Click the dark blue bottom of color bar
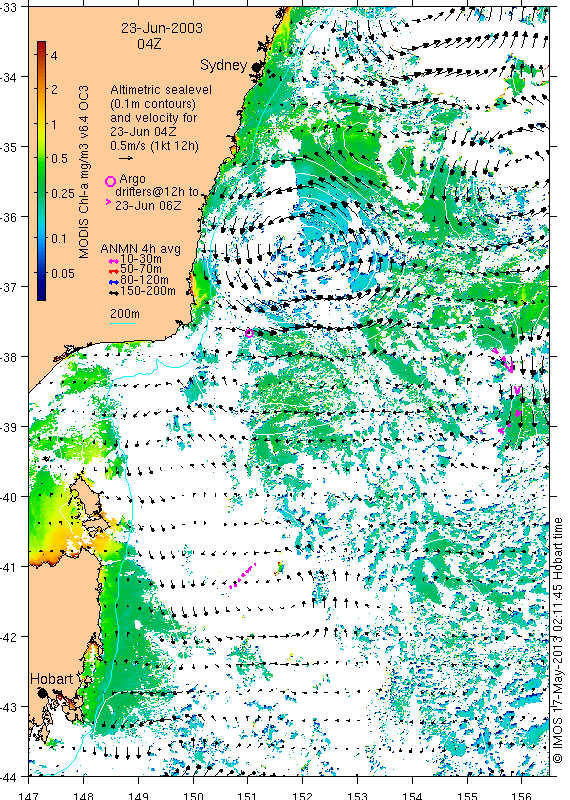 [x=41, y=296]
